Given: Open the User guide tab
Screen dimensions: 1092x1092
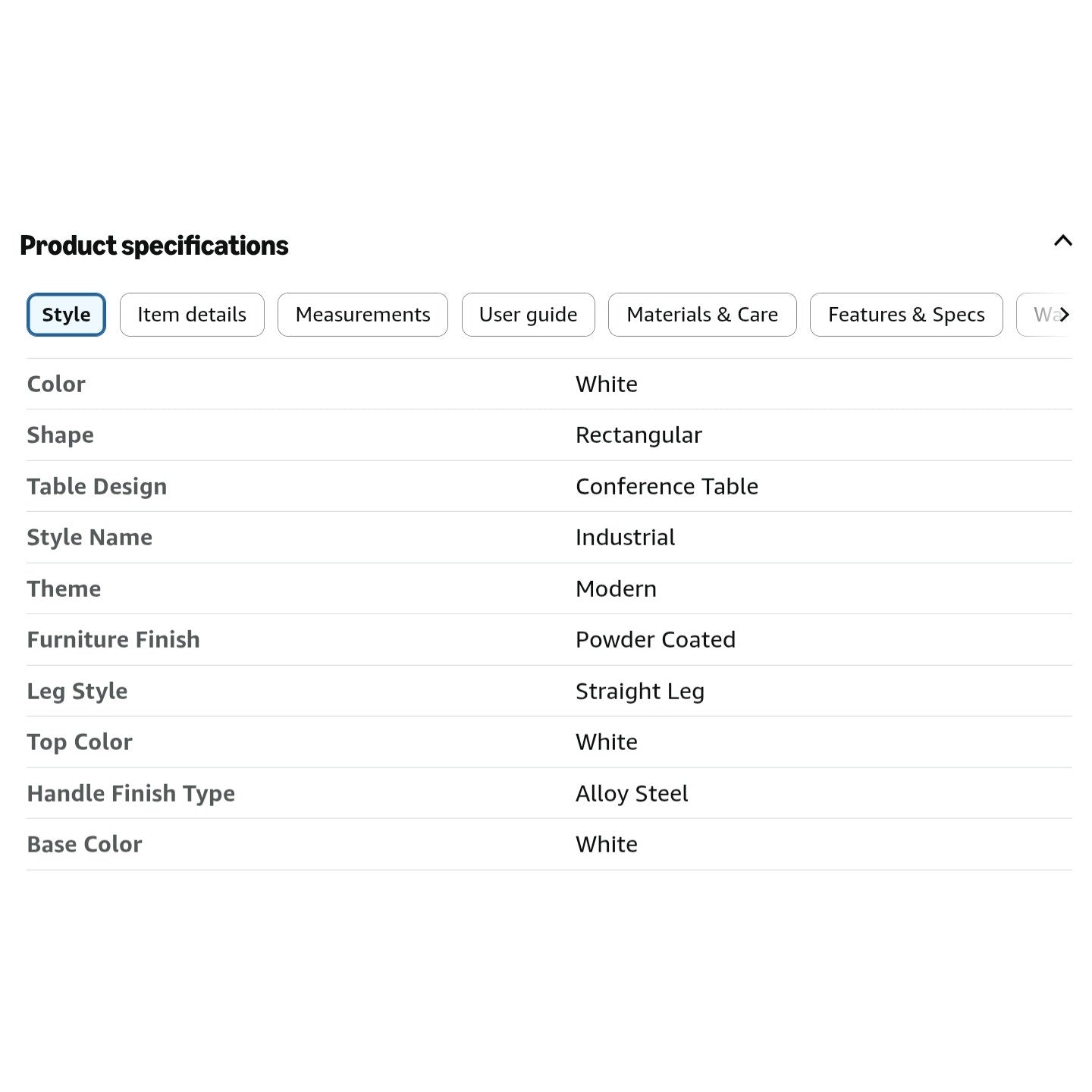Looking at the screenshot, I should [x=529, y=315].
